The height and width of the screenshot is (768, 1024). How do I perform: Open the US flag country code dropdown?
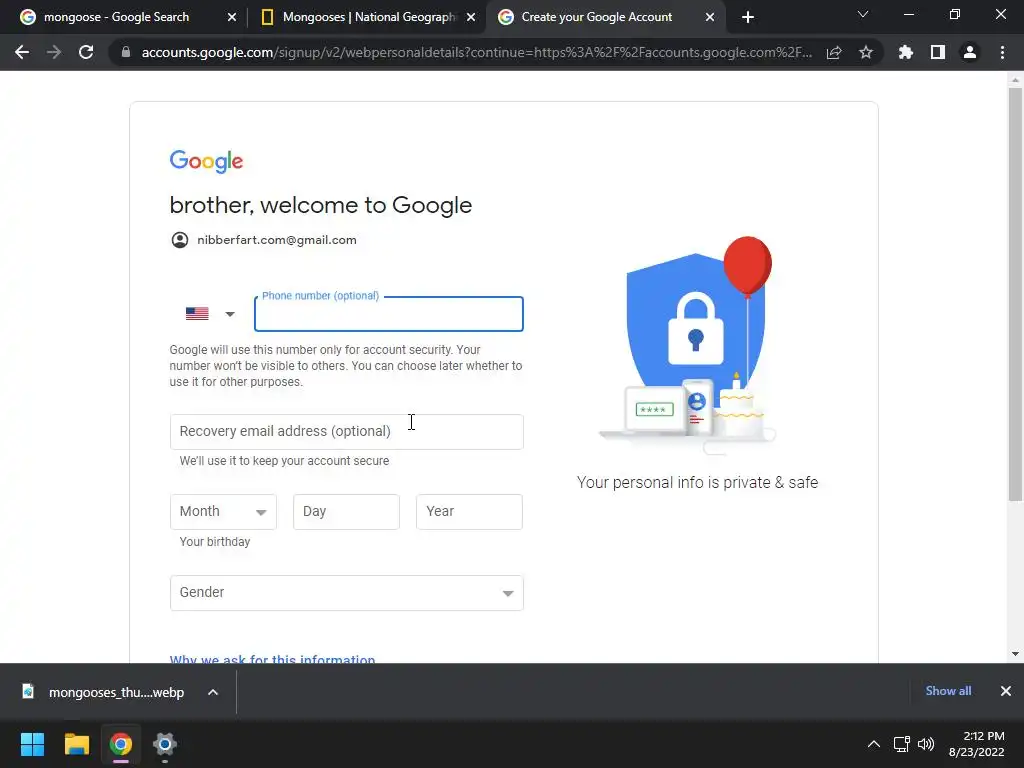(x=209, y=314)
